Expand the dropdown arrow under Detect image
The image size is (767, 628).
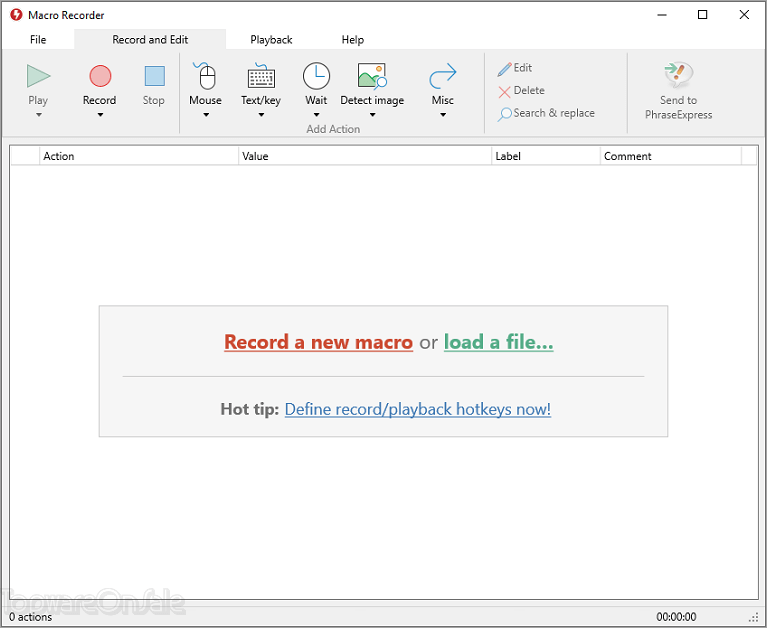[372, 115]
